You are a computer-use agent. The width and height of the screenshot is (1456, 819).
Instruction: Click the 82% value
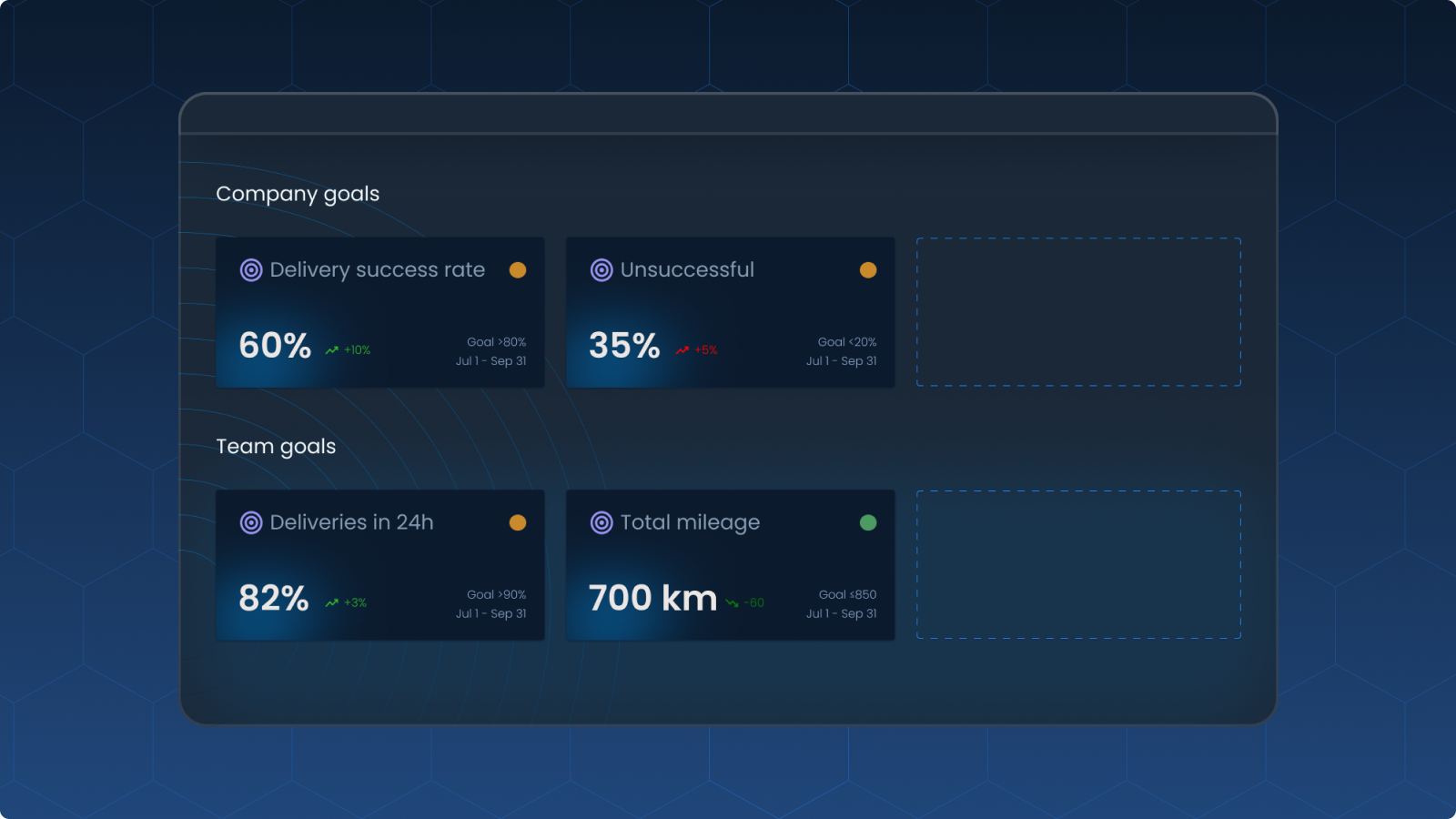coord(274,598)
